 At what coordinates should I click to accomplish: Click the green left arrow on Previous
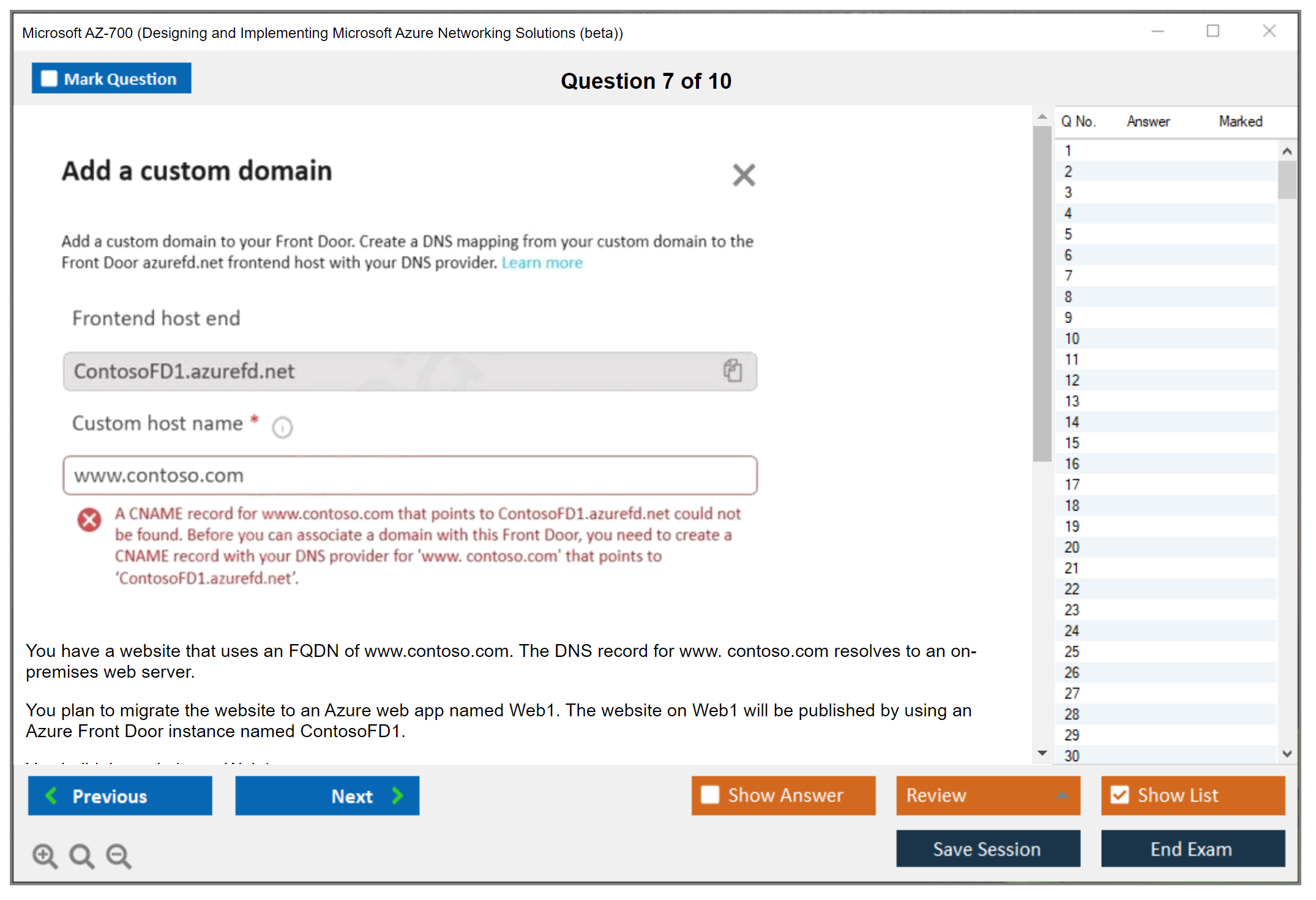point(51,795)
